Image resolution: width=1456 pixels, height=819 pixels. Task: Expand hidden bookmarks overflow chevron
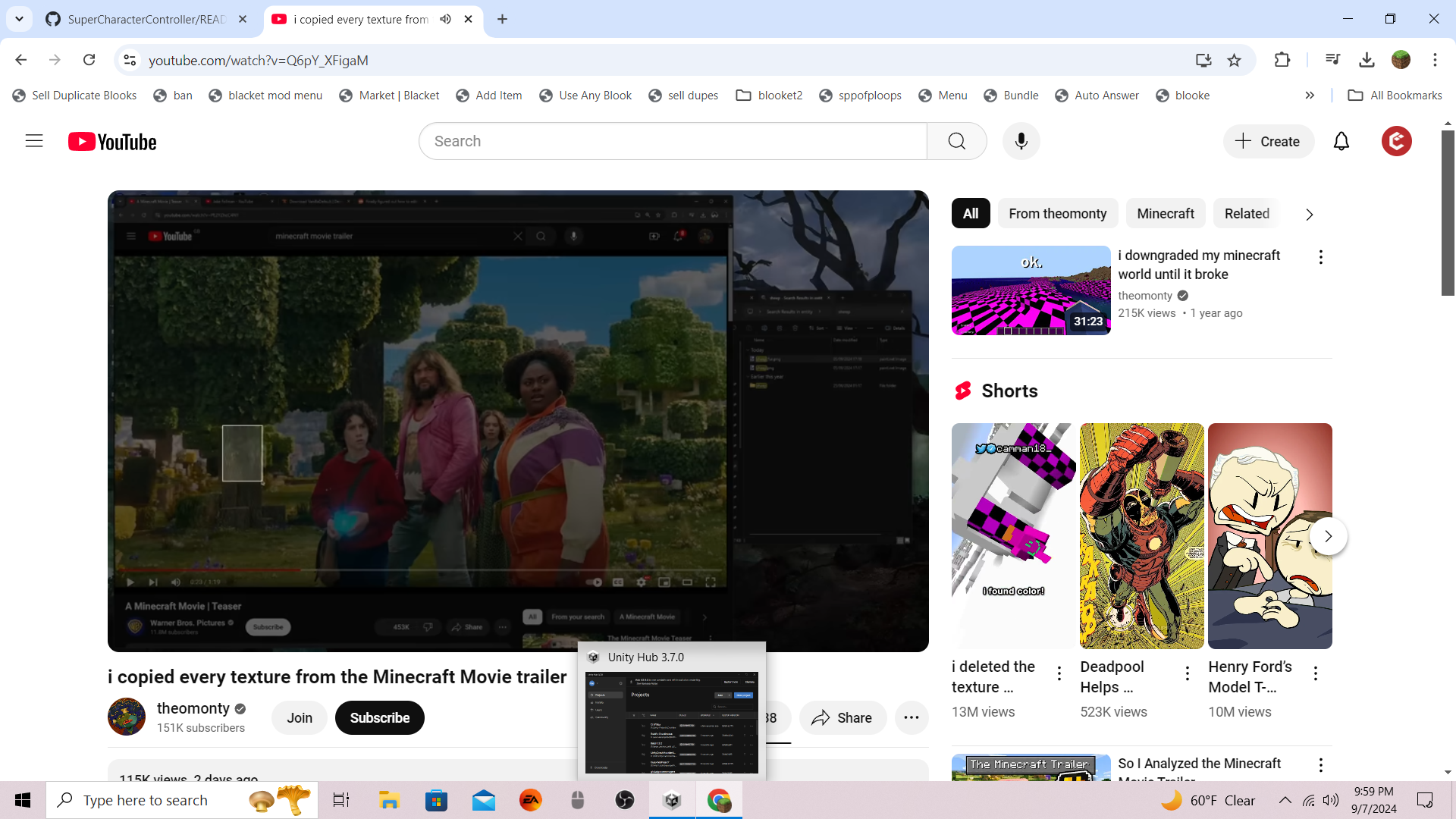[x=1310, y=96]
